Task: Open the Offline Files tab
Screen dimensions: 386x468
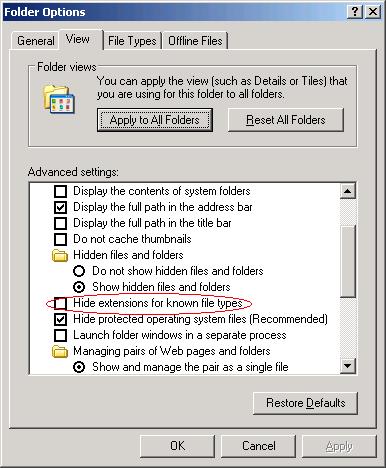Action: point(195,41)
